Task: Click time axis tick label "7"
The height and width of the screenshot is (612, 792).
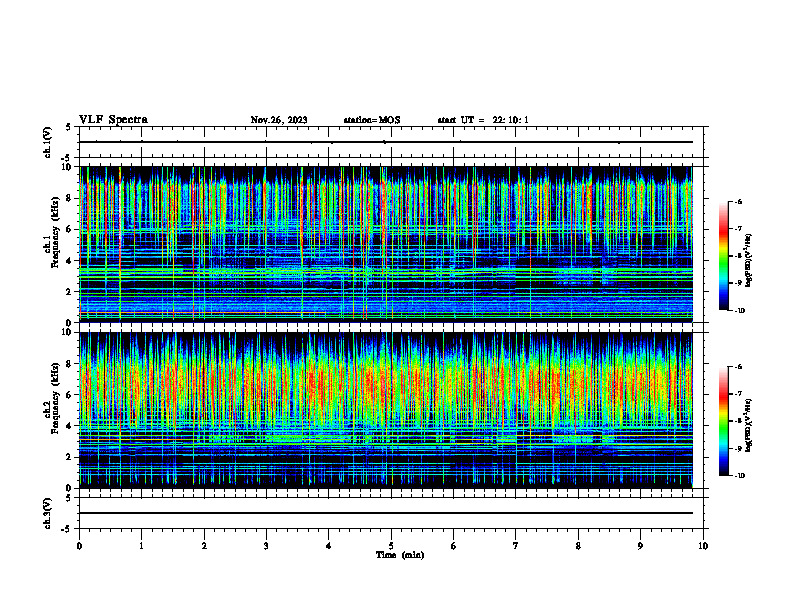Action: pos(516,546)
